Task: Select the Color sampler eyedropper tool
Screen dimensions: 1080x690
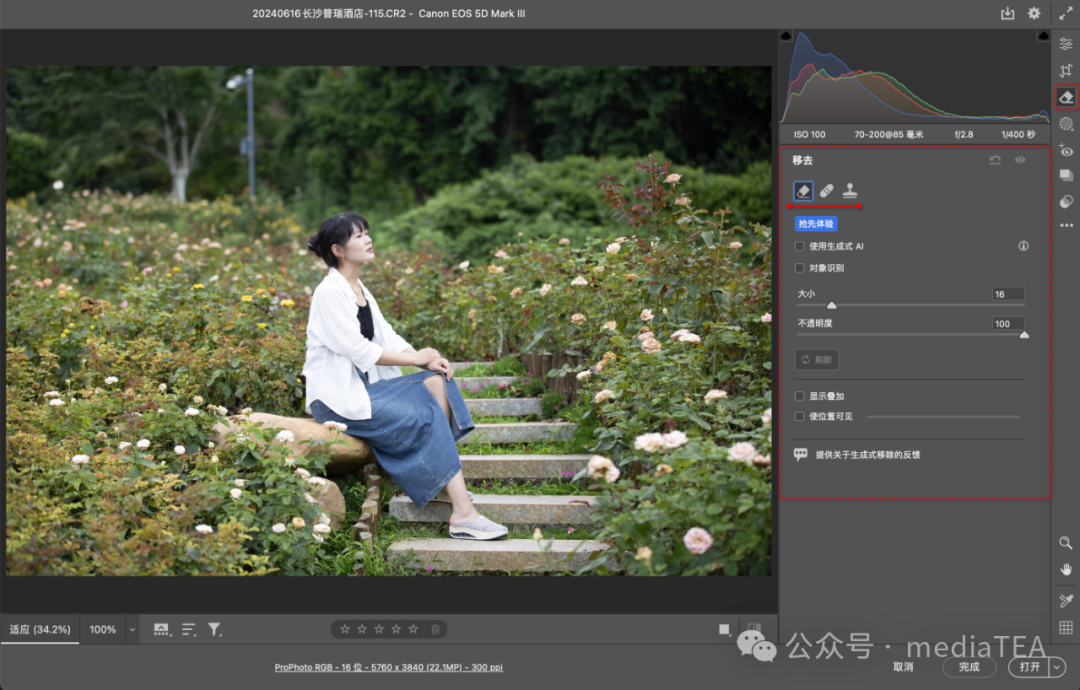Action: click(x=1066, y=600)
